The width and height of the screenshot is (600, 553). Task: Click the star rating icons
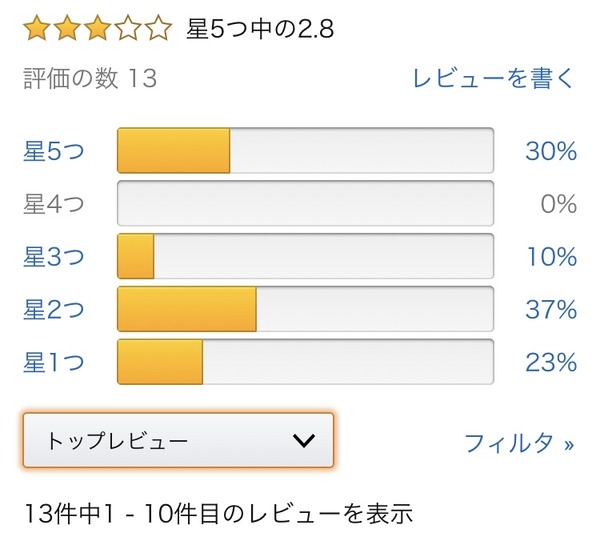pyautogui.click(x=97, y=28)
